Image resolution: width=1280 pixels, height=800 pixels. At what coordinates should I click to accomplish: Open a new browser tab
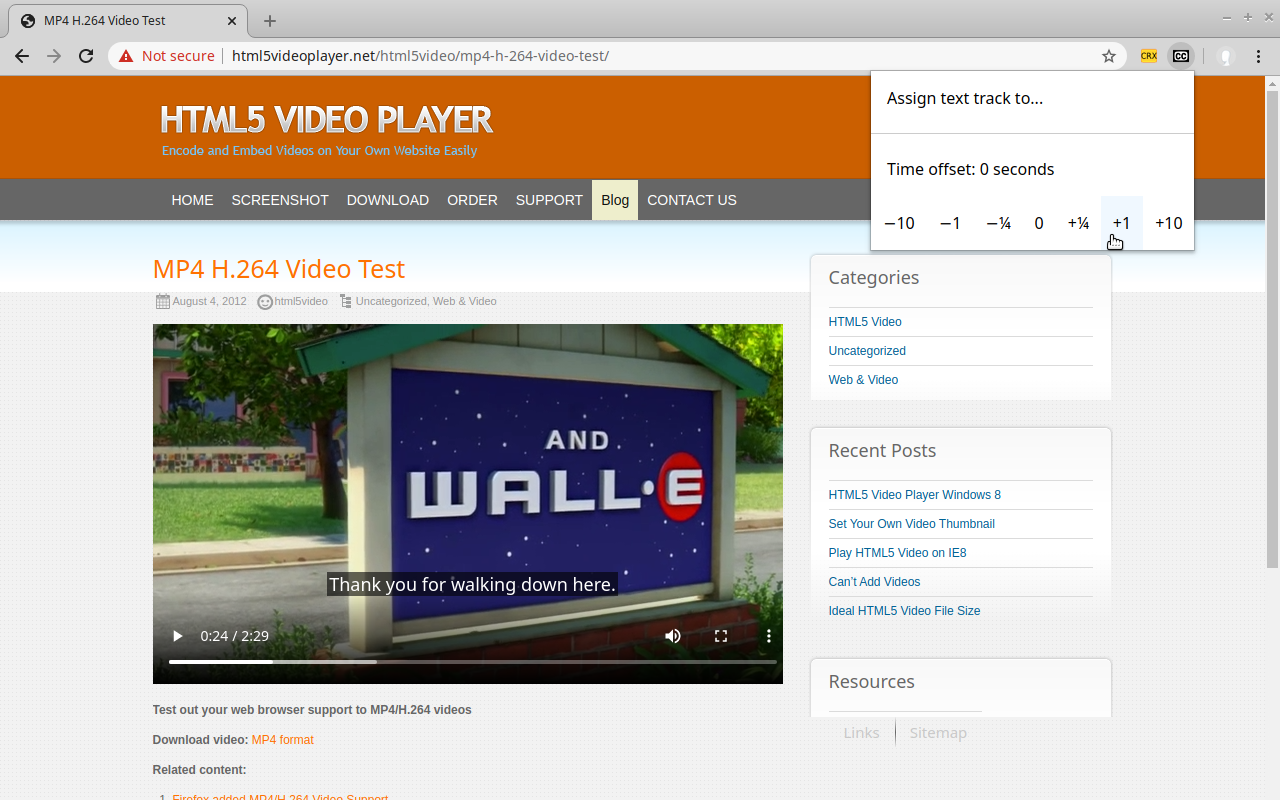(x=270, y=21)
